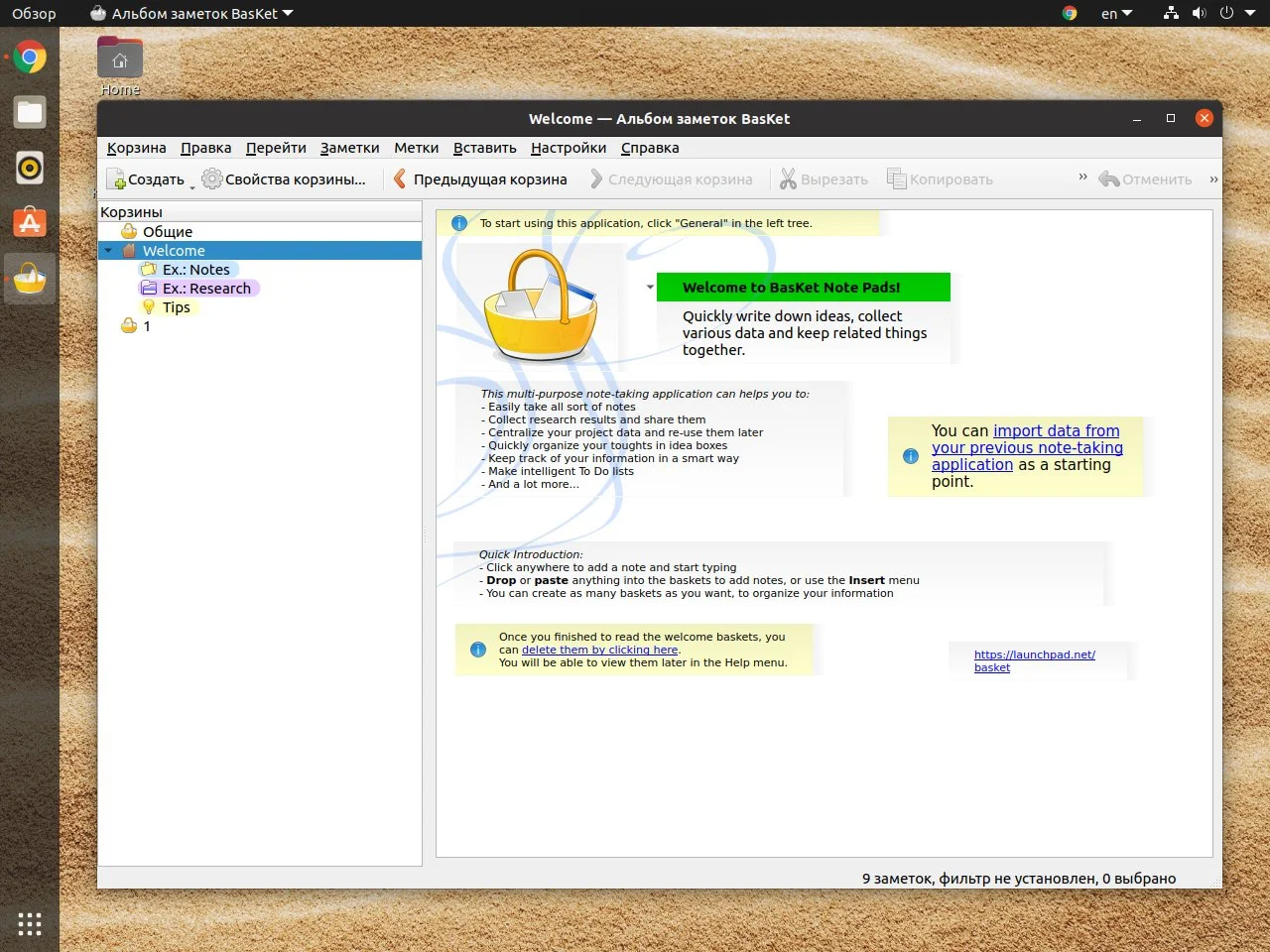Image resolution: width=1270 pixels, height=952 pixels.
Task: Select the Ex.: Research basket
Action: (x=206, y=289)
